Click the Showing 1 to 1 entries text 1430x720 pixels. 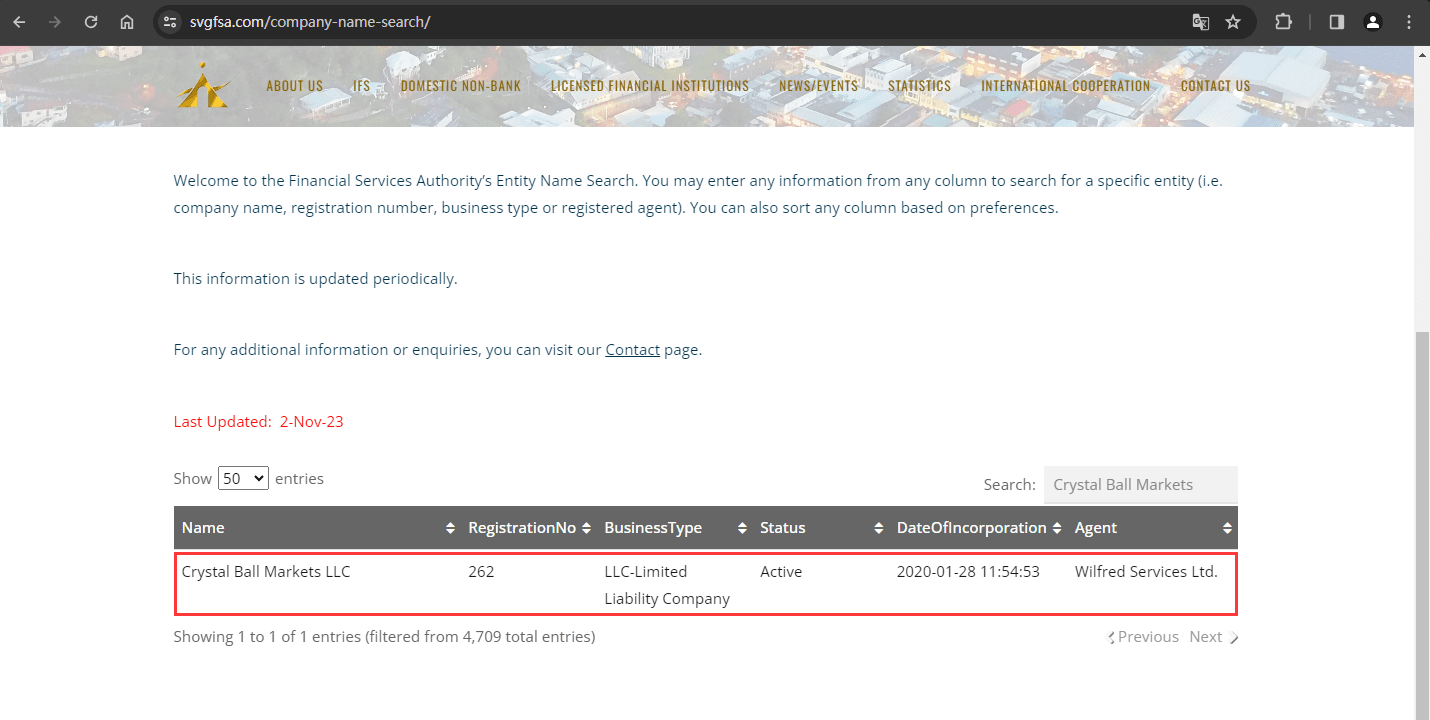pyautogui.click(x=384, y=637)
